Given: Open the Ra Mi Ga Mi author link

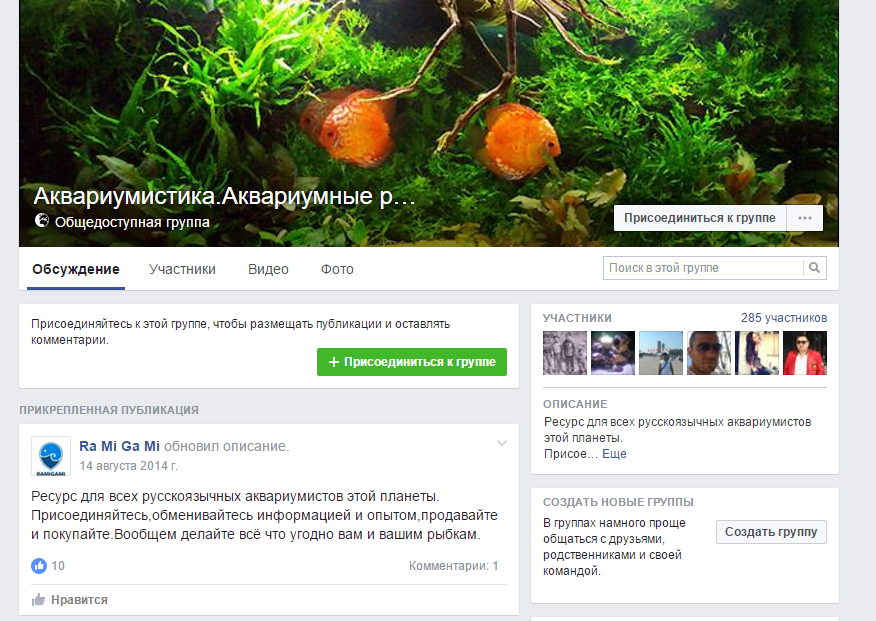Looking at the screenshot, I should pos(120,446).
